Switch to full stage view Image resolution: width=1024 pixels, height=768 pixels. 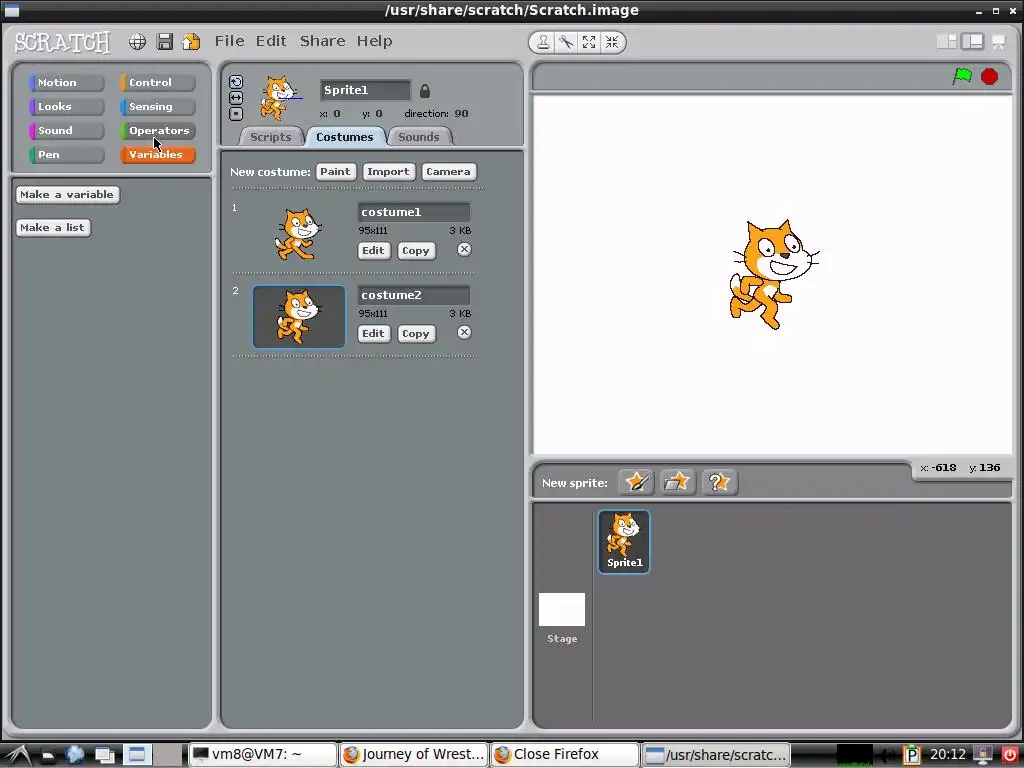pyautogui.click(x=972, y=42)
